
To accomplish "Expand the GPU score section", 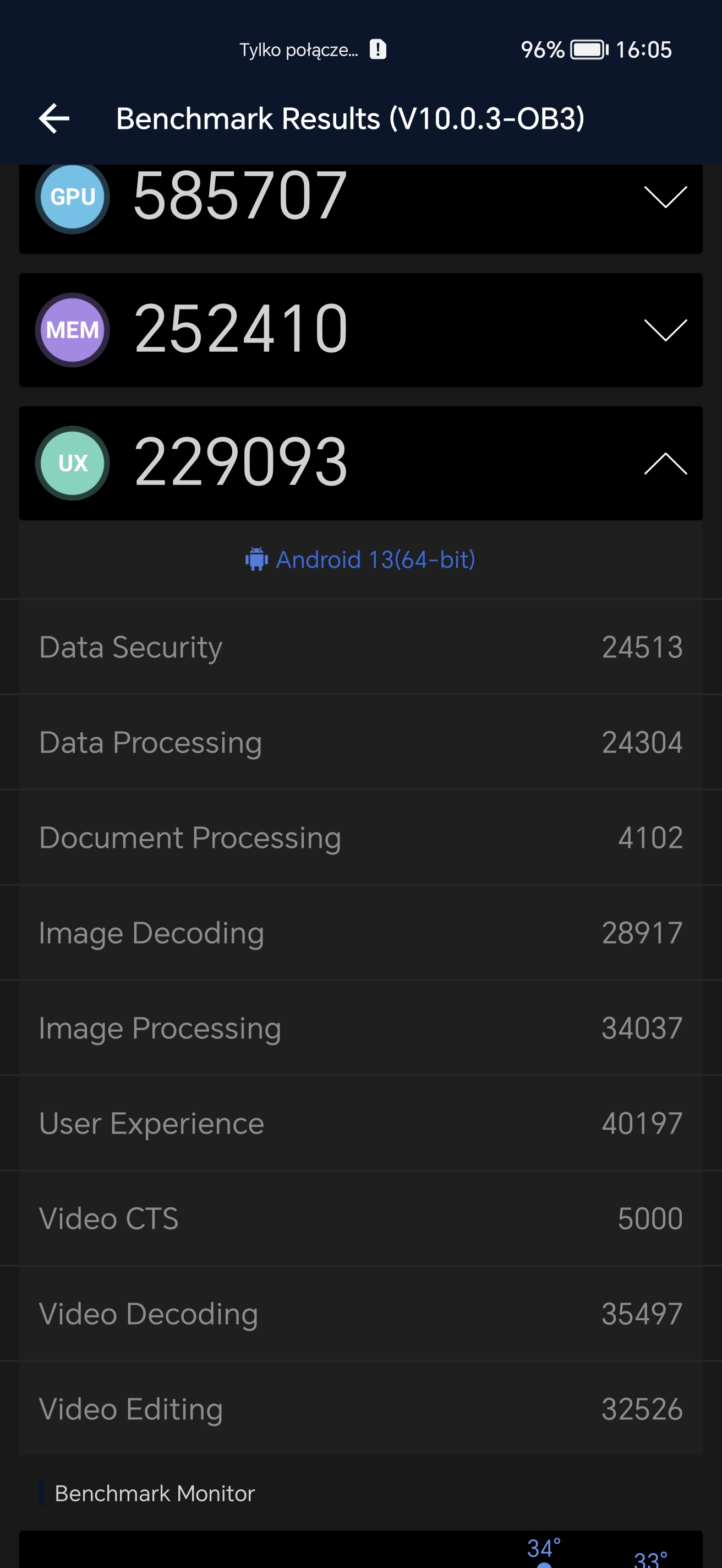I will point(665,197).
